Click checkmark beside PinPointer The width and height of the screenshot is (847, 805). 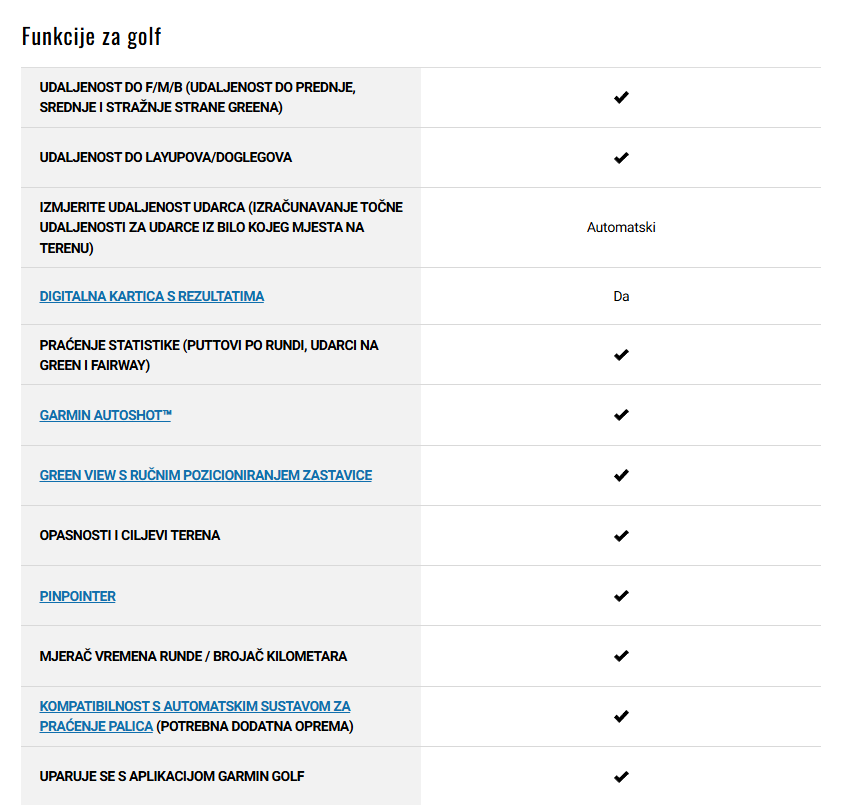[621, 596]
